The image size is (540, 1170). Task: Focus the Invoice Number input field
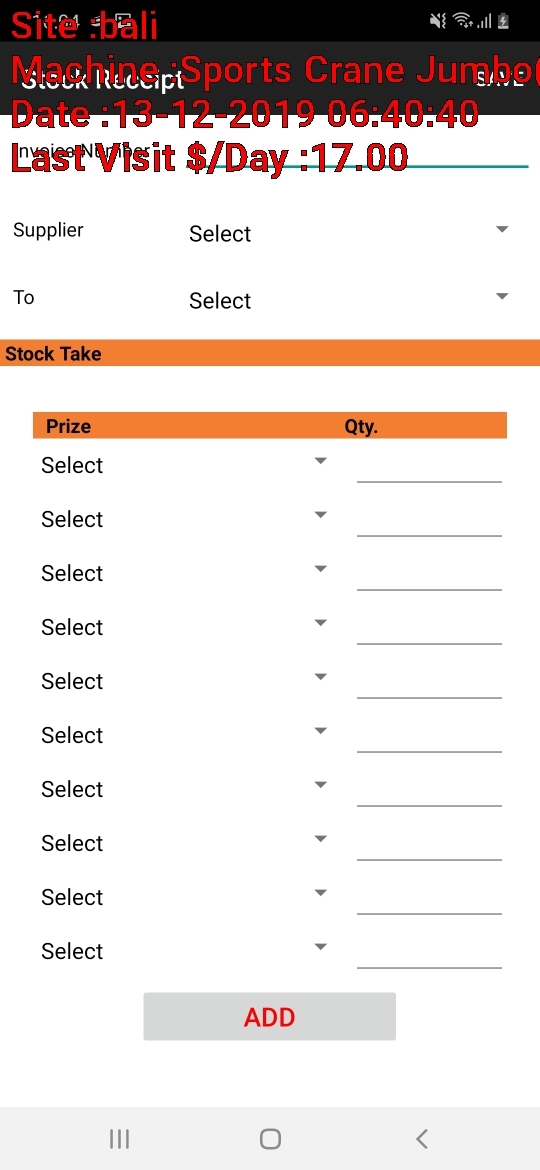[357, 151]
